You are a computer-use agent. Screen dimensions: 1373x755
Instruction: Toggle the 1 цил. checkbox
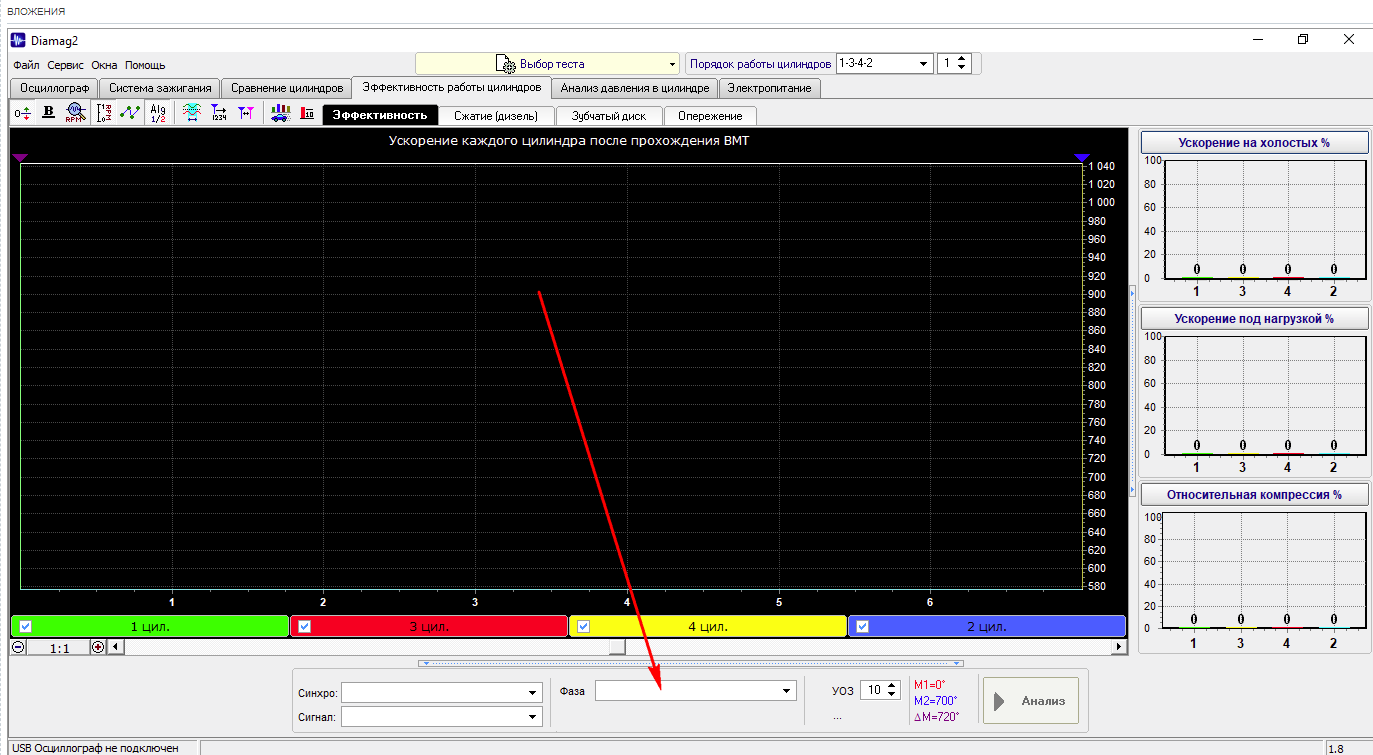(x=26, y=627)
